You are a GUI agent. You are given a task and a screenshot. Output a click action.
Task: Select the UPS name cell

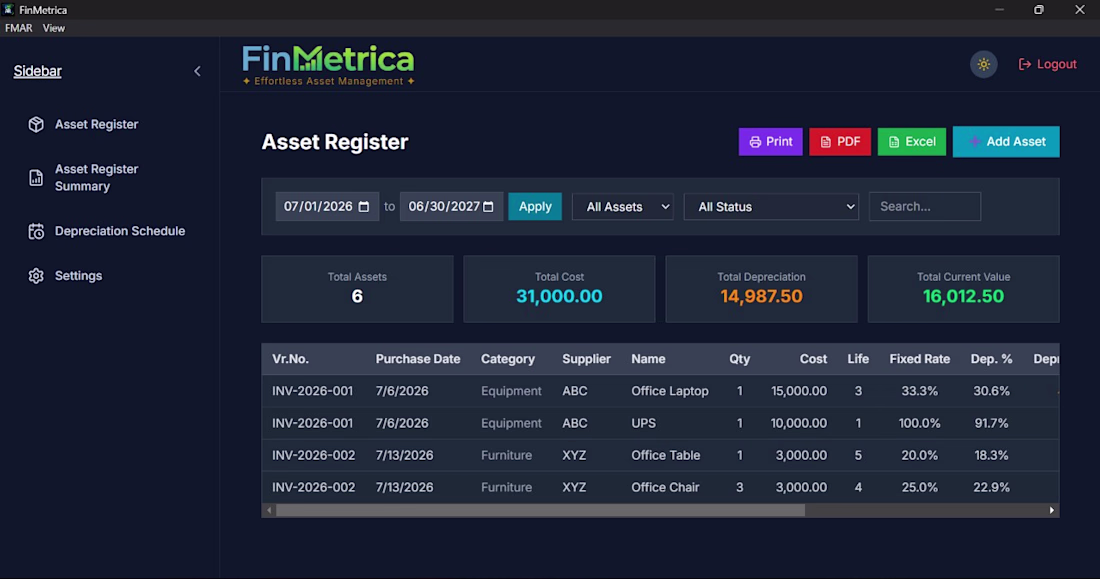click(x=643, y=423)
